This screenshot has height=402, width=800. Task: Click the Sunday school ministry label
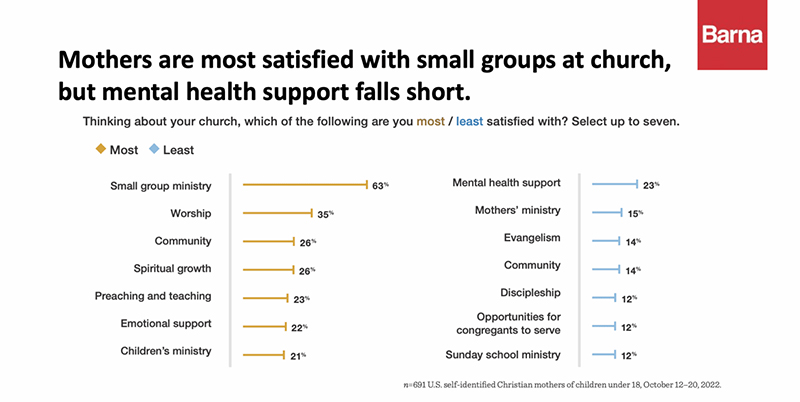coord(502,354)
